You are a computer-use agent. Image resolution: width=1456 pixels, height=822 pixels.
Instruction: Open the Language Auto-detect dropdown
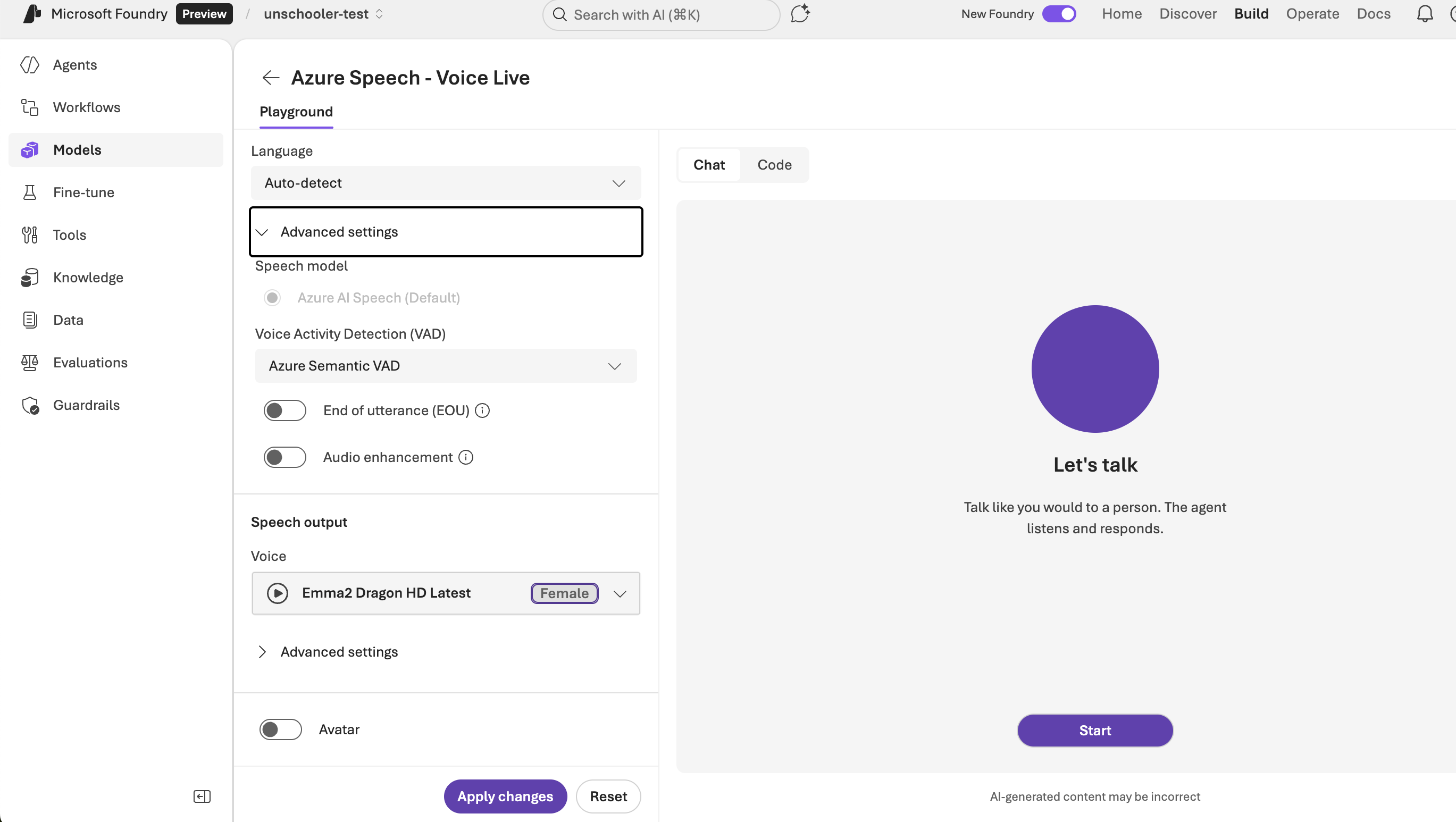pos(446,183)
